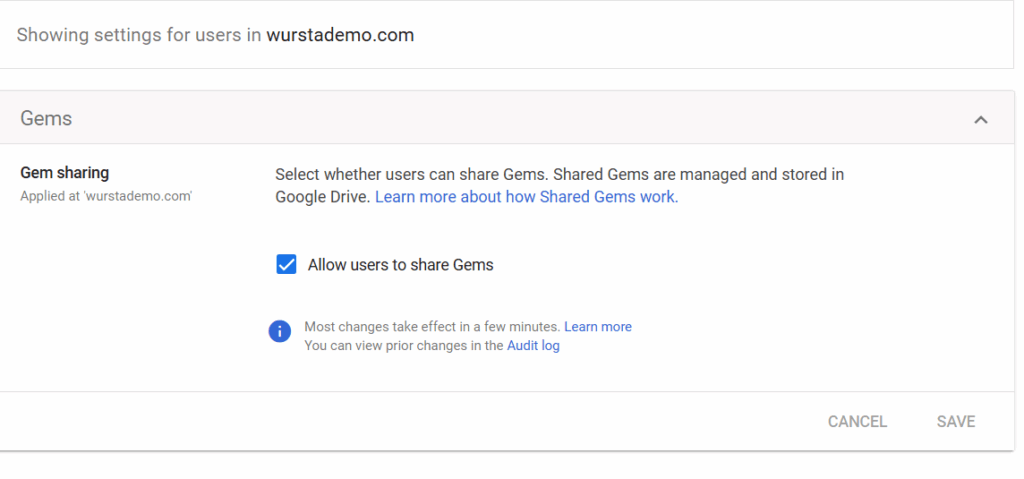1024x479 pixels.
Task: Click Applied at 'wurstademo.com' subtitle
Action: pos(106,196)
